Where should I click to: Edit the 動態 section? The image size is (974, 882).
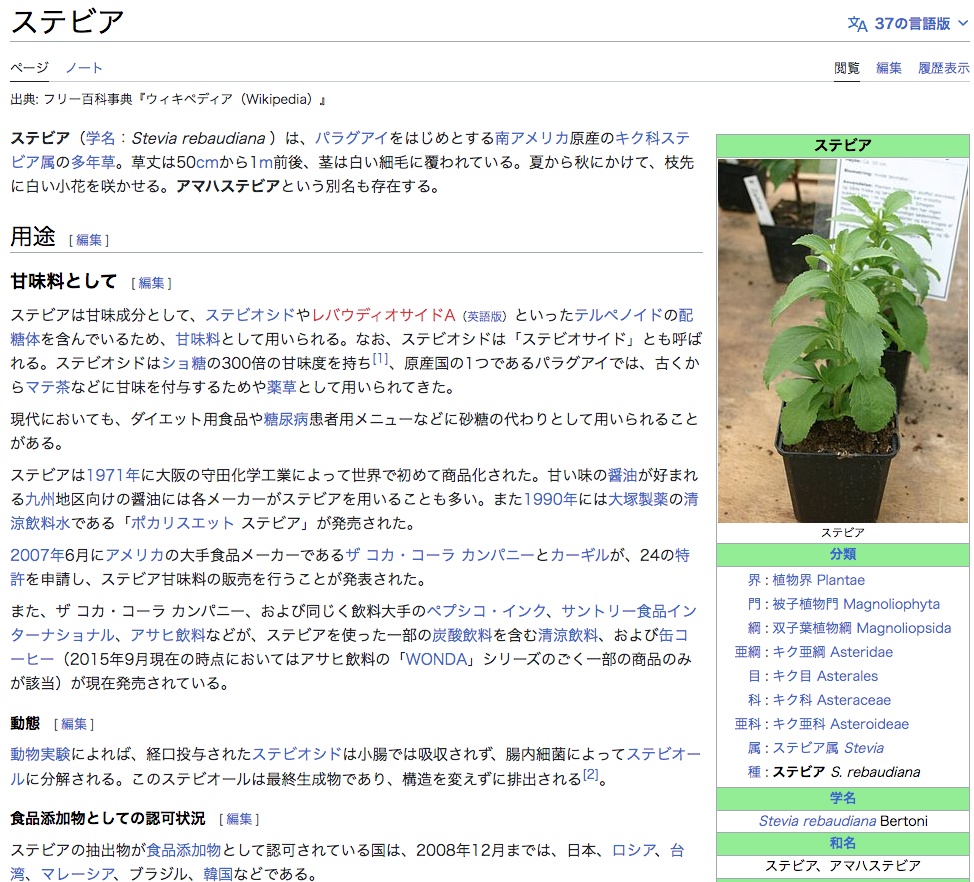point(74,724)
